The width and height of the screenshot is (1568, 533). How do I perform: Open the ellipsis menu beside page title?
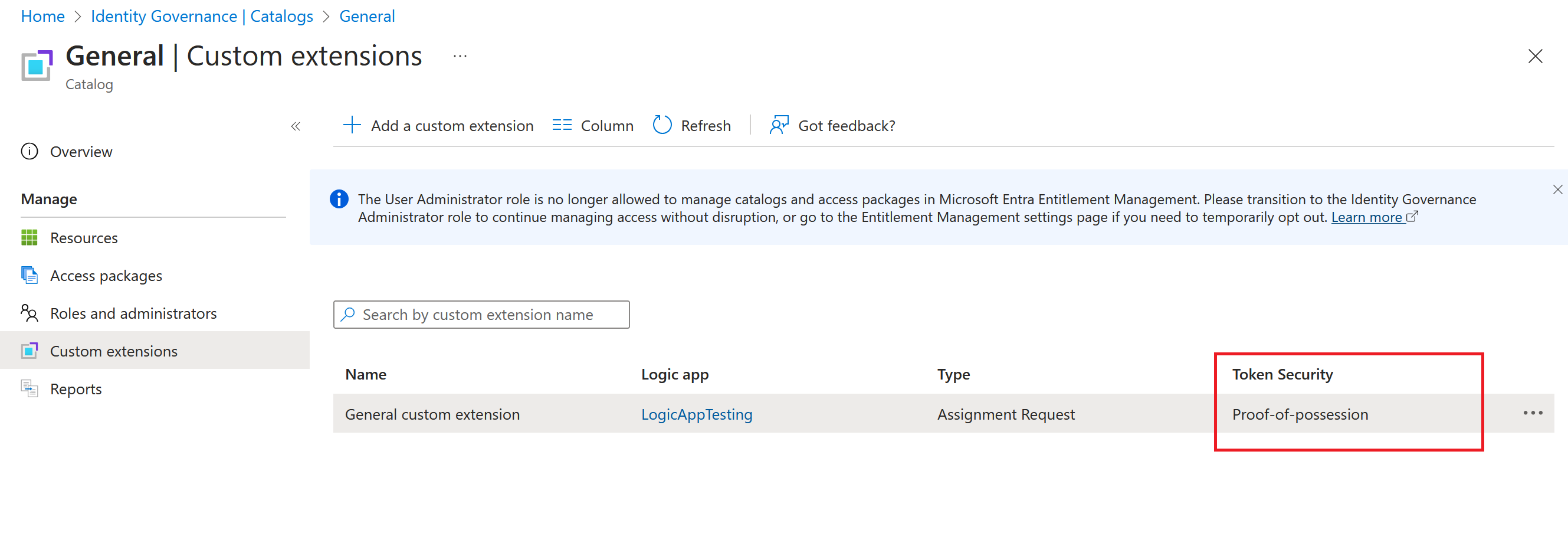point(460,57)
